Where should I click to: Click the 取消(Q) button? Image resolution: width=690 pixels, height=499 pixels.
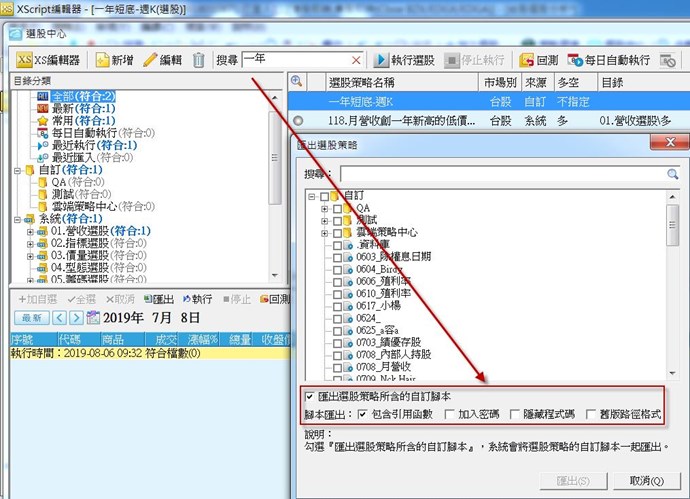pyautogui.click(x=646, y=481)
